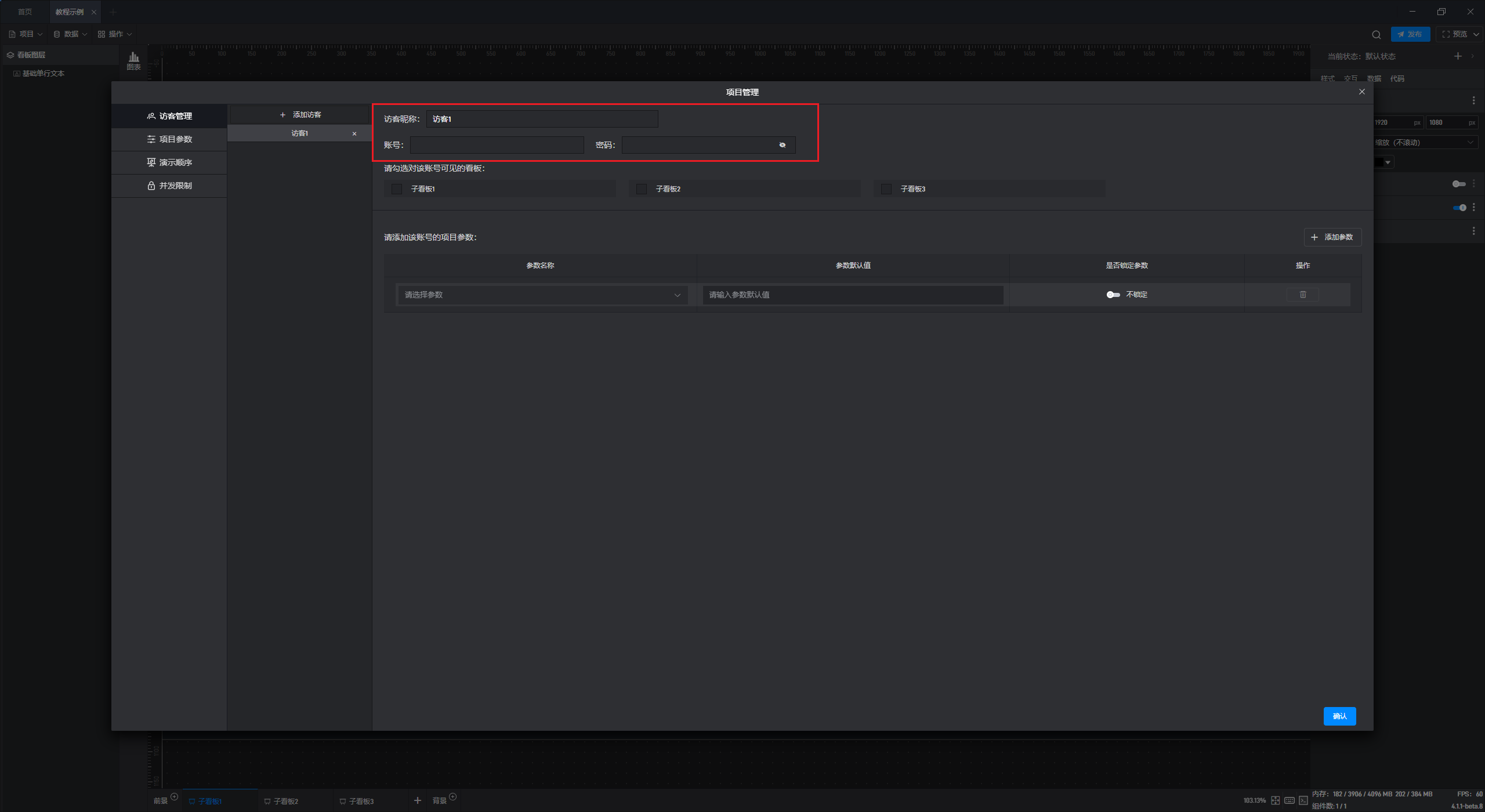The image size is (1485, 812).
Task: Open the 请选择参数 dropdown
Action: click(542, 295)
